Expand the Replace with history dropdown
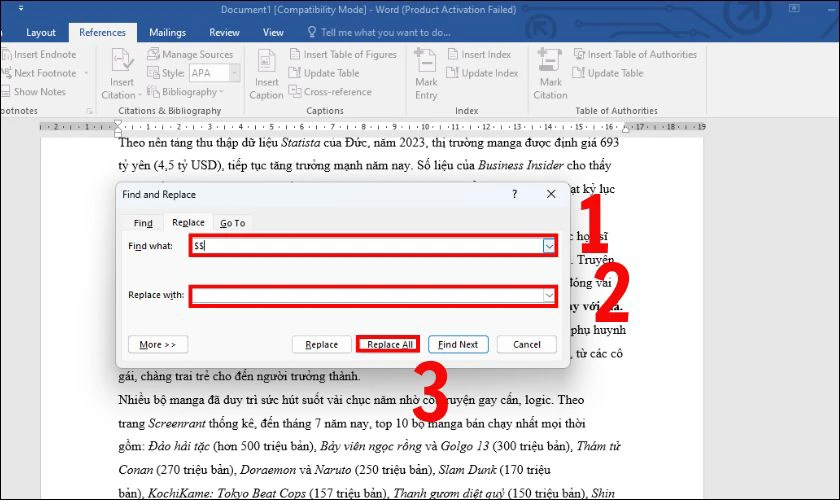Viewport: 840px width, 500px height. [549, 295]
